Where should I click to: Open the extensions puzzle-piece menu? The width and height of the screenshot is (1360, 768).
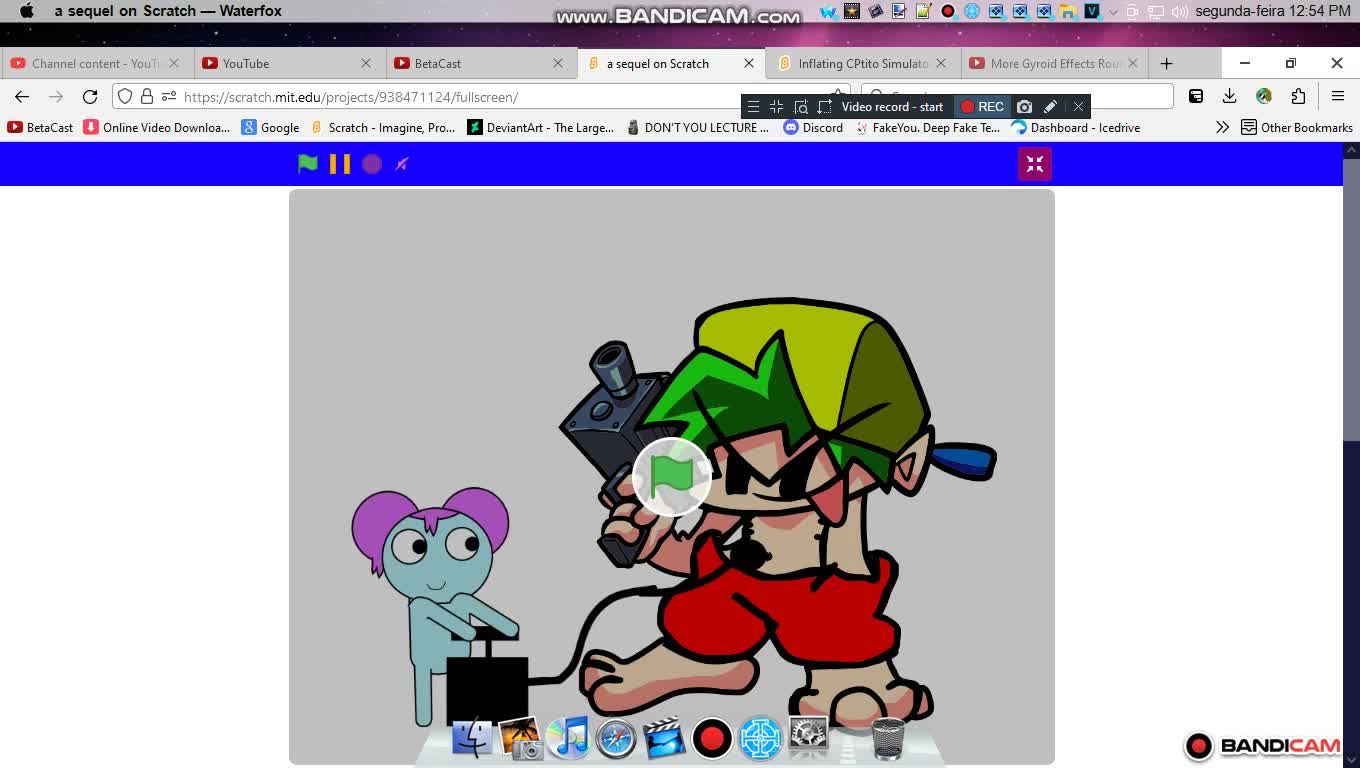1298,96
